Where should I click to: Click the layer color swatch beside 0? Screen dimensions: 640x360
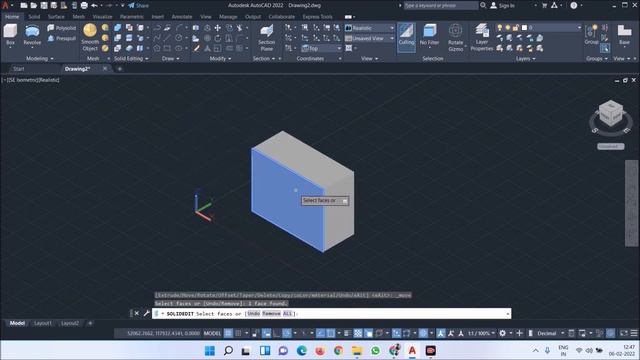click(524, 27)
